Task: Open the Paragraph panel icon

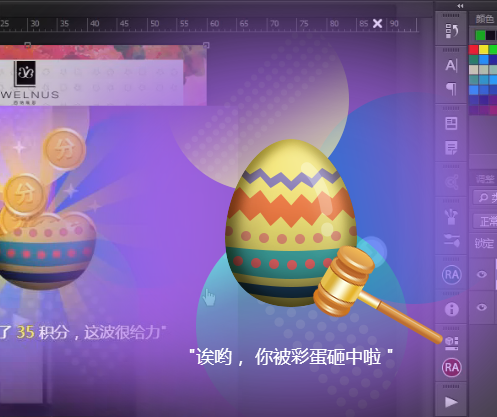Action: 451,89
